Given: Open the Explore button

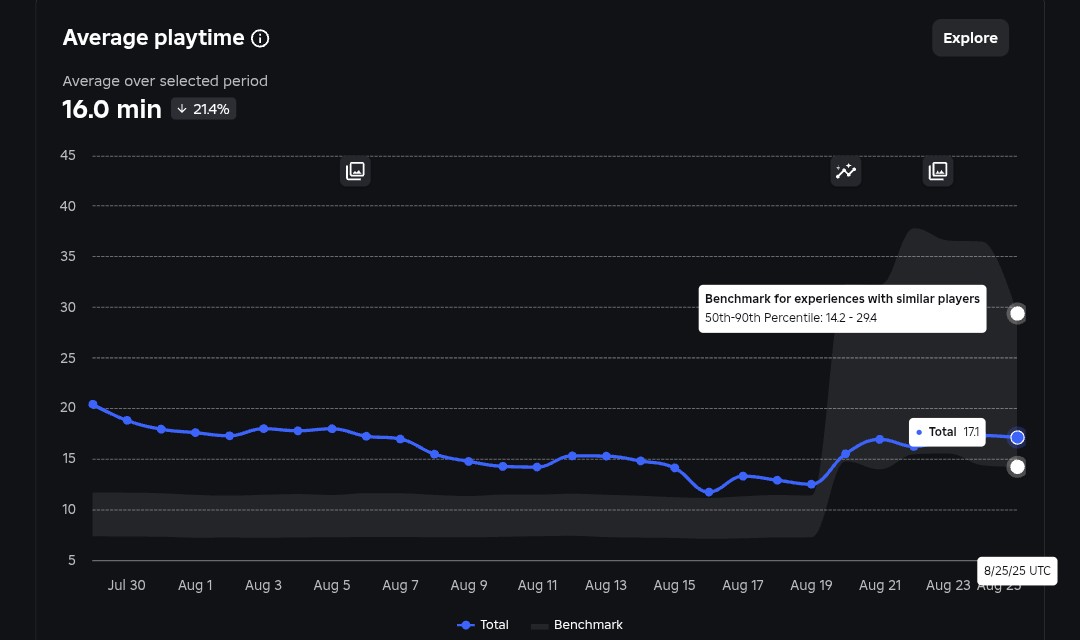Looking at the screenshot, I should pyautogui.click(x=970, y=38).
